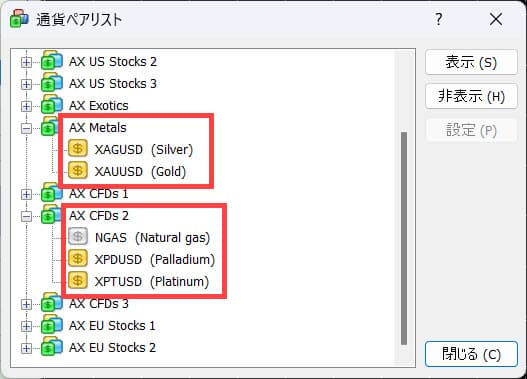Viewport: 527px width, 379px height.
Task: Click the AX EU Stocks 1 folder icon
Action: tap(52, 325)
